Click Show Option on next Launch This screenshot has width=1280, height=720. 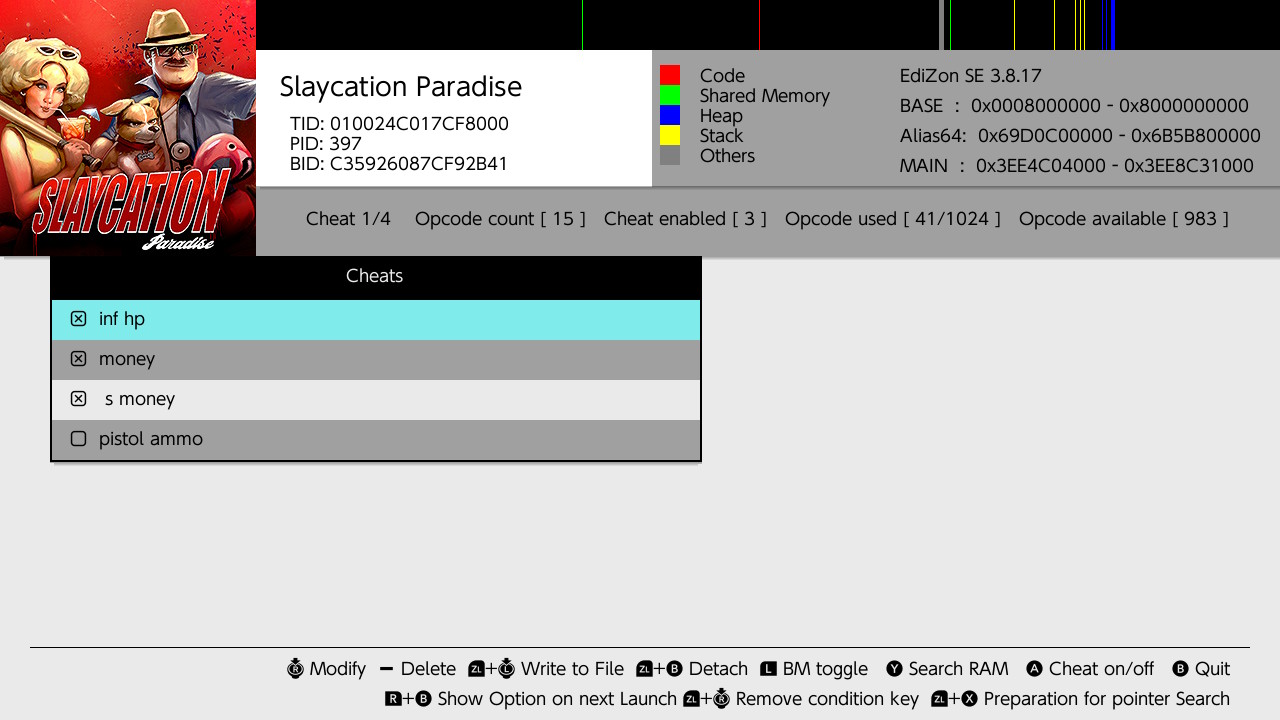point(557,699)
